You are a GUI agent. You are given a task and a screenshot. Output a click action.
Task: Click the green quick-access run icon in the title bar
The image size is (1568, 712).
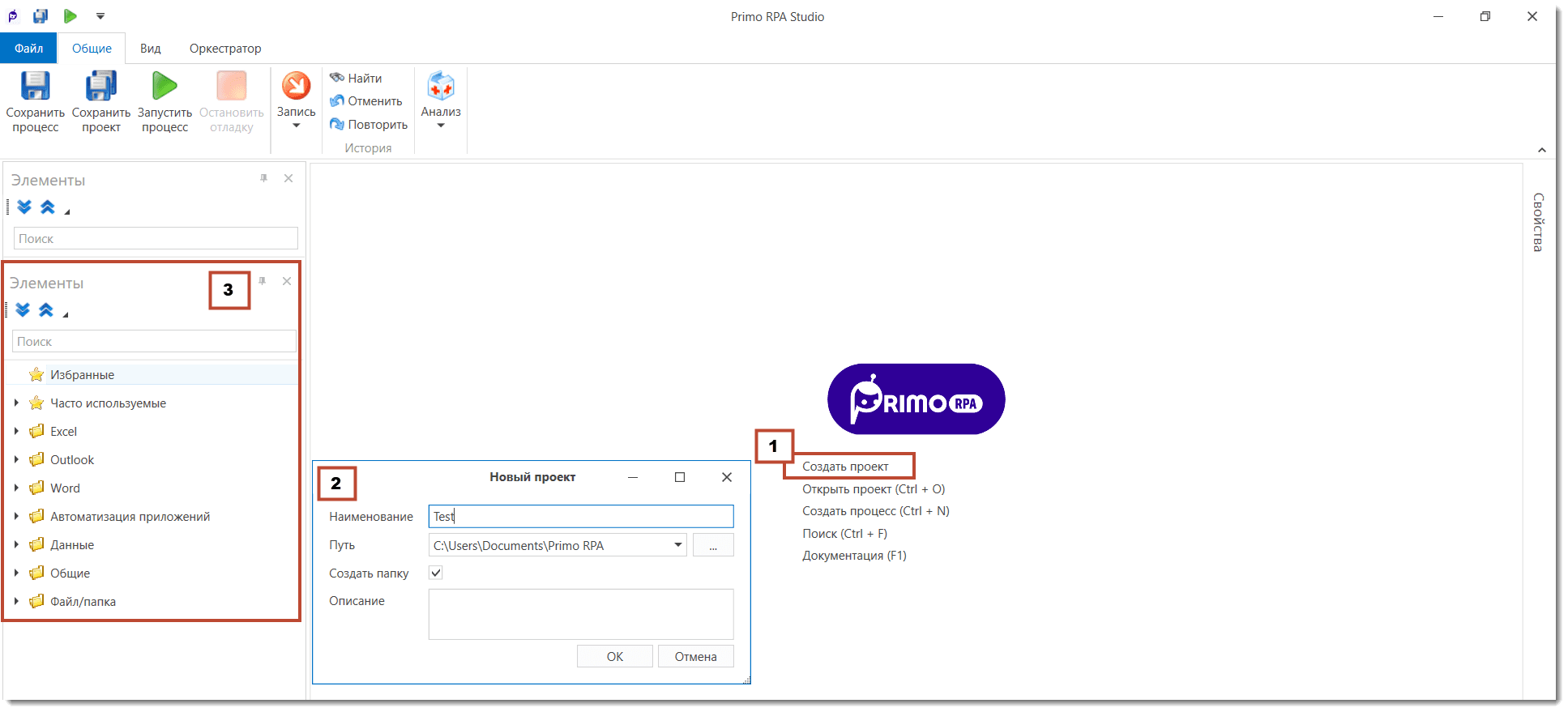(70, 16)
